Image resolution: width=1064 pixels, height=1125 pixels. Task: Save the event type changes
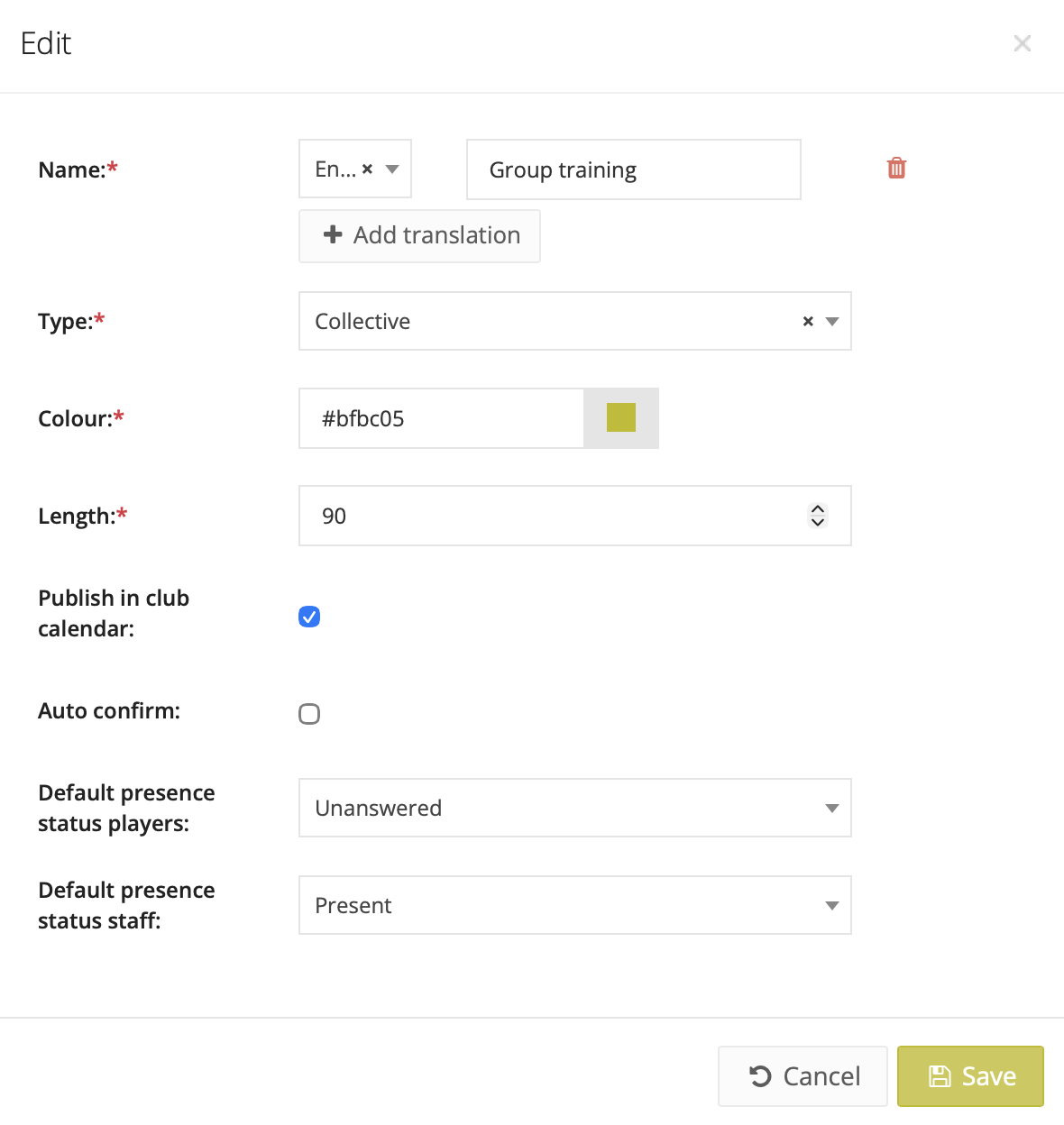point(970,1076)
